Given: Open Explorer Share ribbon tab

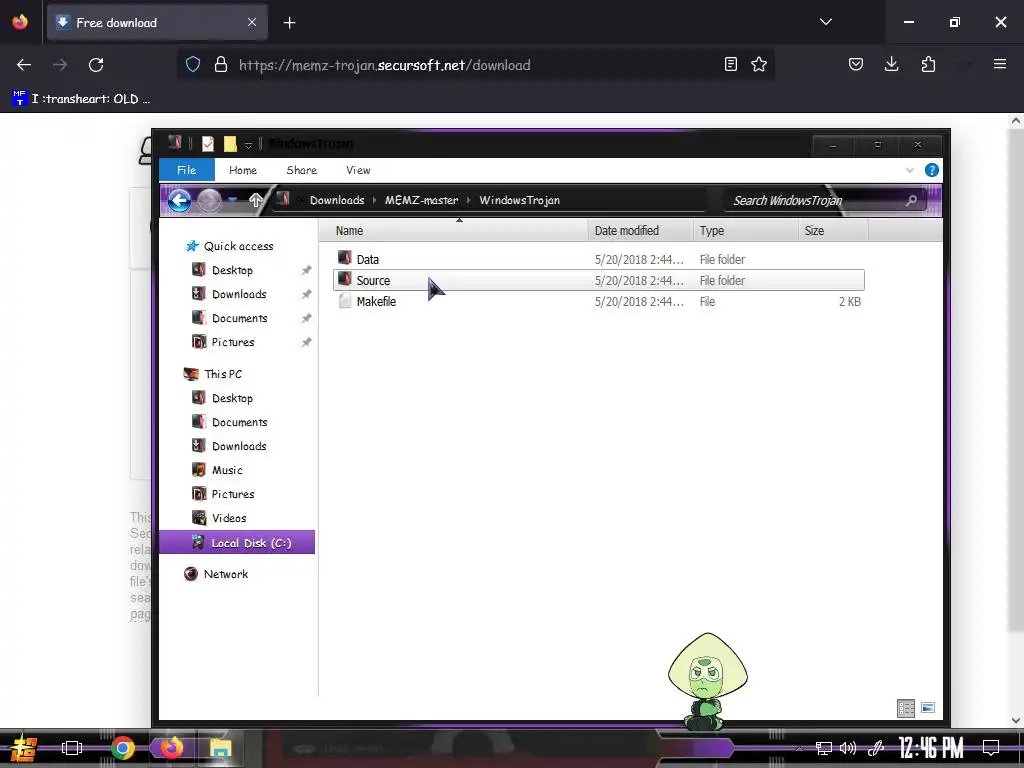Looking at the screenshot, I should pyautogui.click(x=302, y=170).
